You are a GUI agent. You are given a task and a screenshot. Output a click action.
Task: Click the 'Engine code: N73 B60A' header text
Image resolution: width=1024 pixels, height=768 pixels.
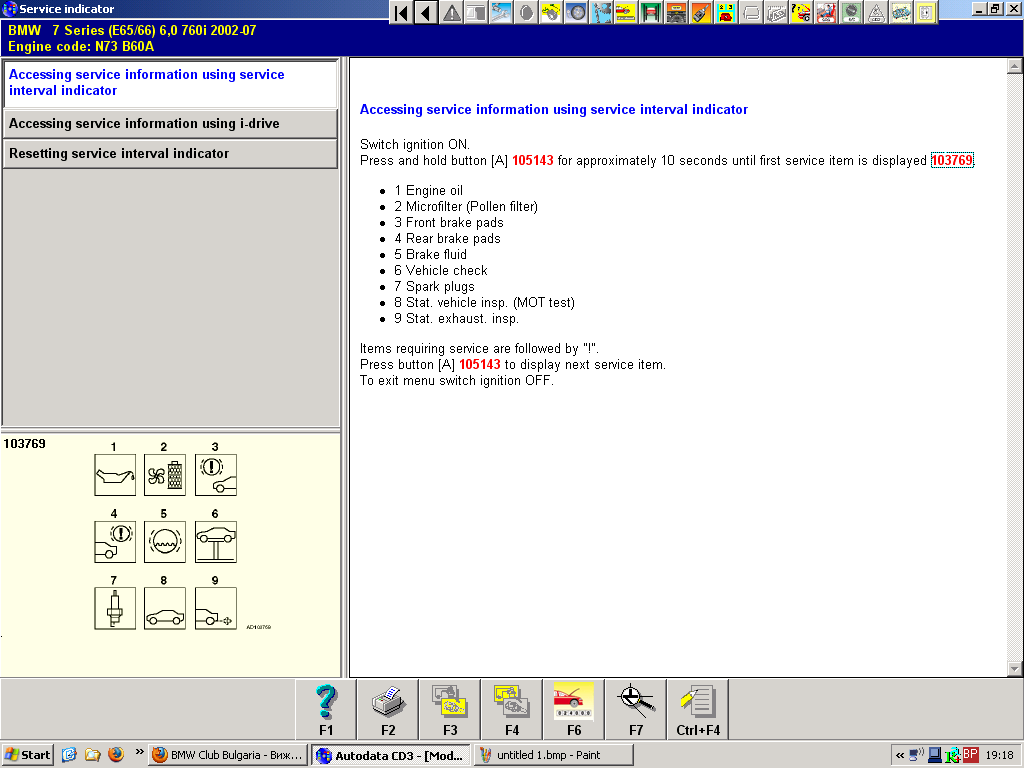click(81, 46)
